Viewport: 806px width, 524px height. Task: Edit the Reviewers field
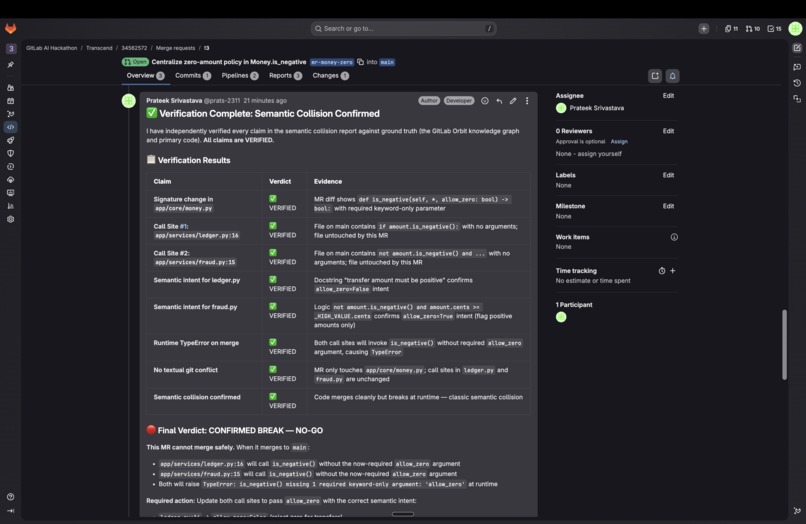click(x=668, y=131)
